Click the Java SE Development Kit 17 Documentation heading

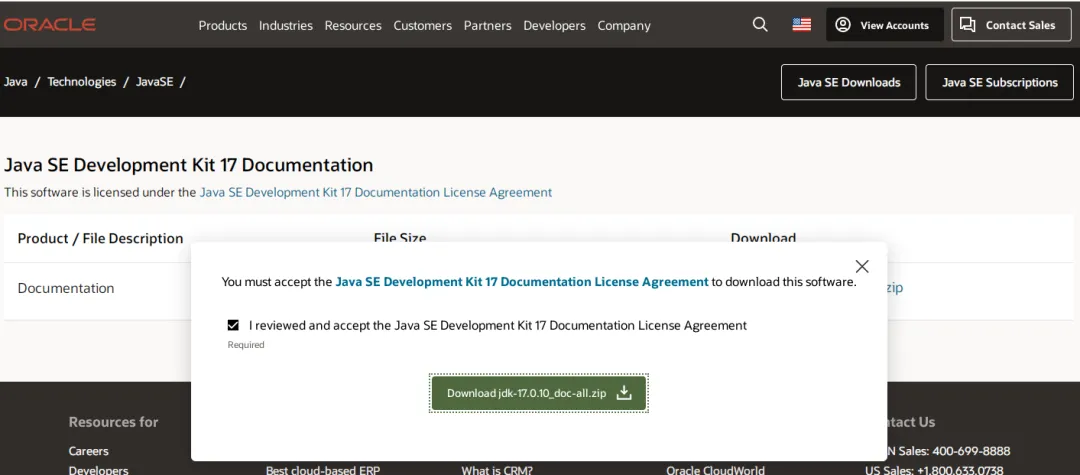(189, 165)
